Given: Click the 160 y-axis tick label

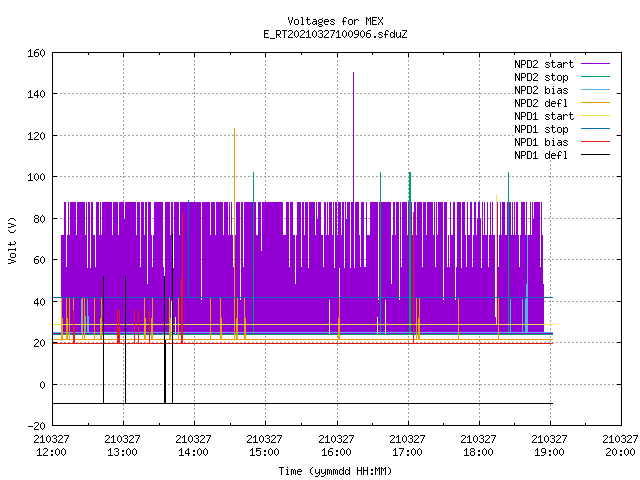Looking at the screenshot, I should click(x=36, y=53).
